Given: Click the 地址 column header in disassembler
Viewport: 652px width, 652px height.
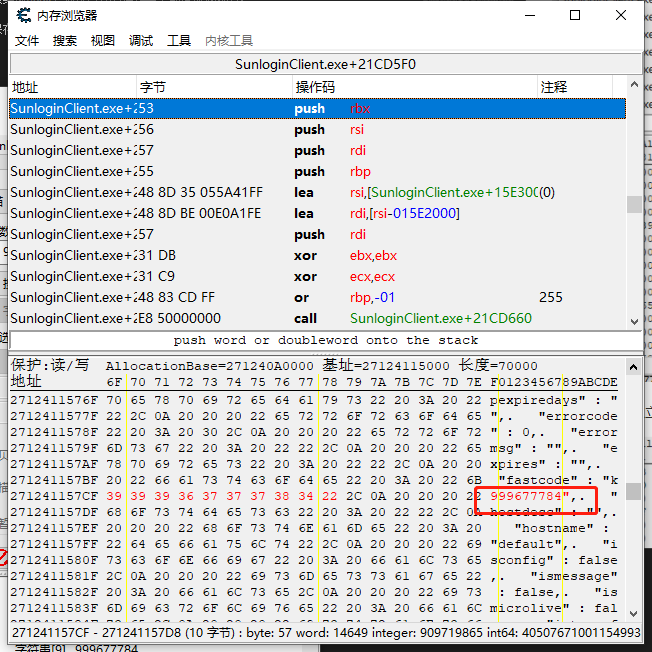Looking at the screenshot, I should point(73,87).
